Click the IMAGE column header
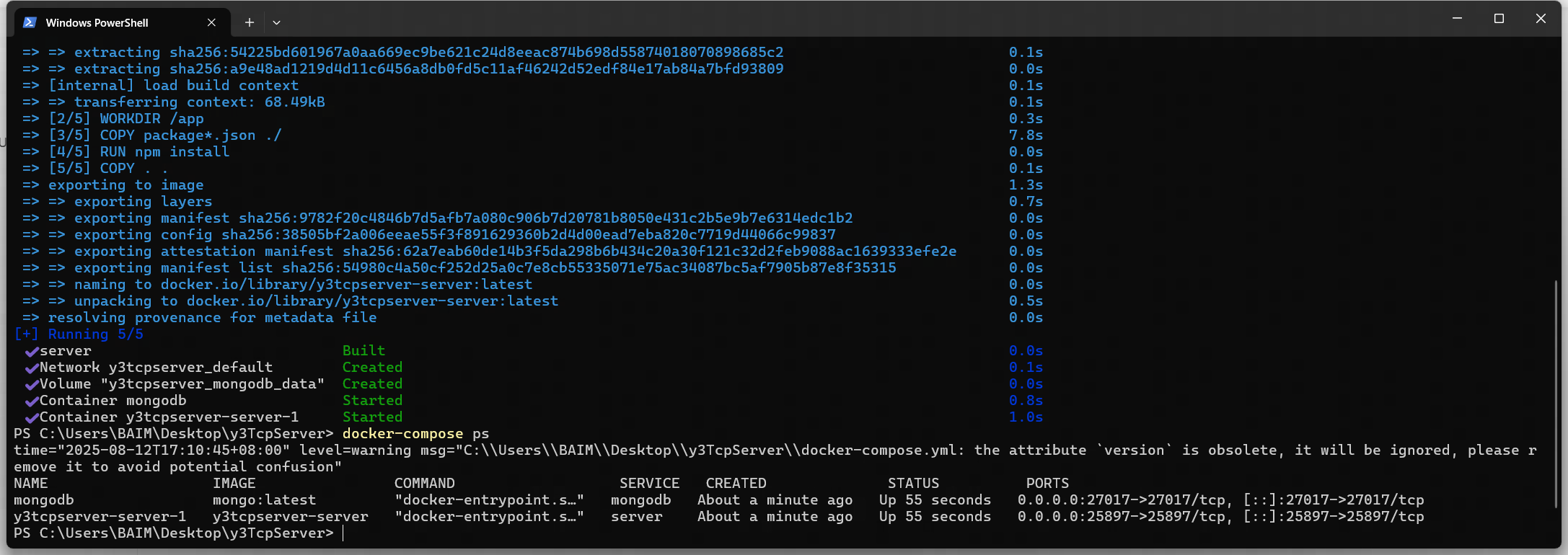The height and width of the screenshot is (555, 1568). [234, 484]
